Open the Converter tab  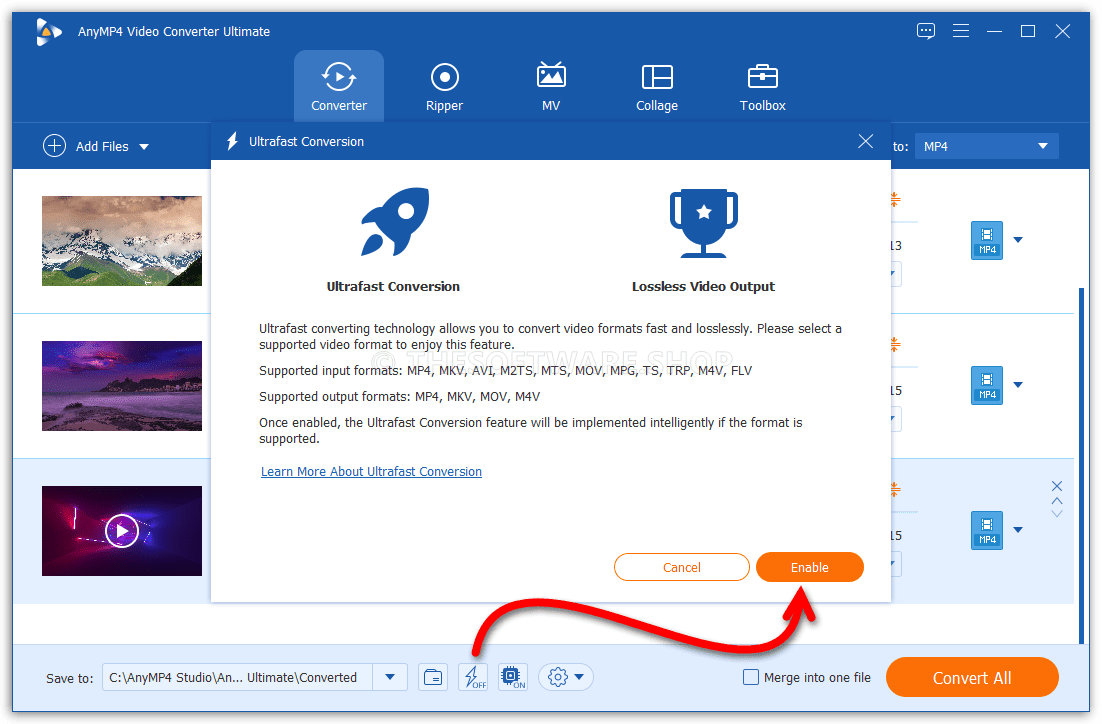[339, 86]
